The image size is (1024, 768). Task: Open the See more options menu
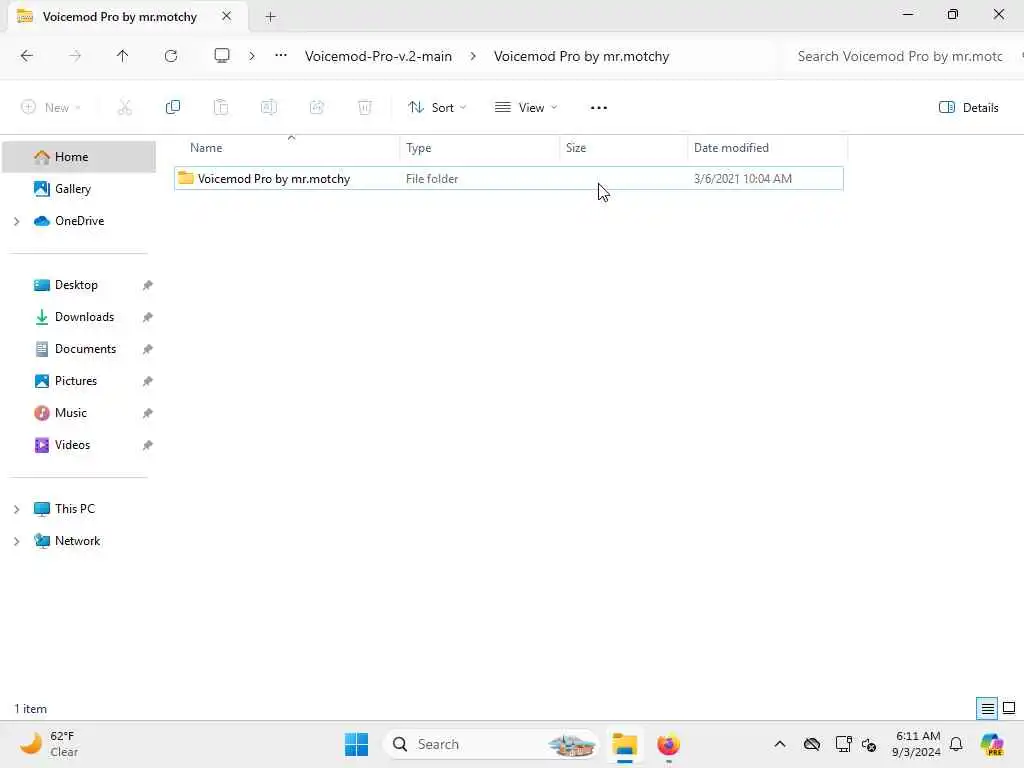coord(599,108)
